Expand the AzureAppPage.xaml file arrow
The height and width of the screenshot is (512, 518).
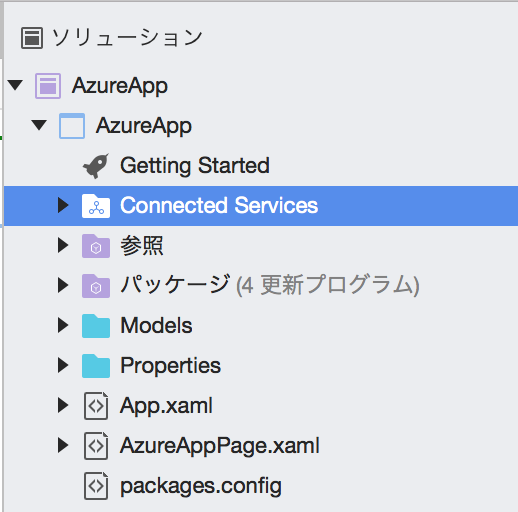(63, 445)
